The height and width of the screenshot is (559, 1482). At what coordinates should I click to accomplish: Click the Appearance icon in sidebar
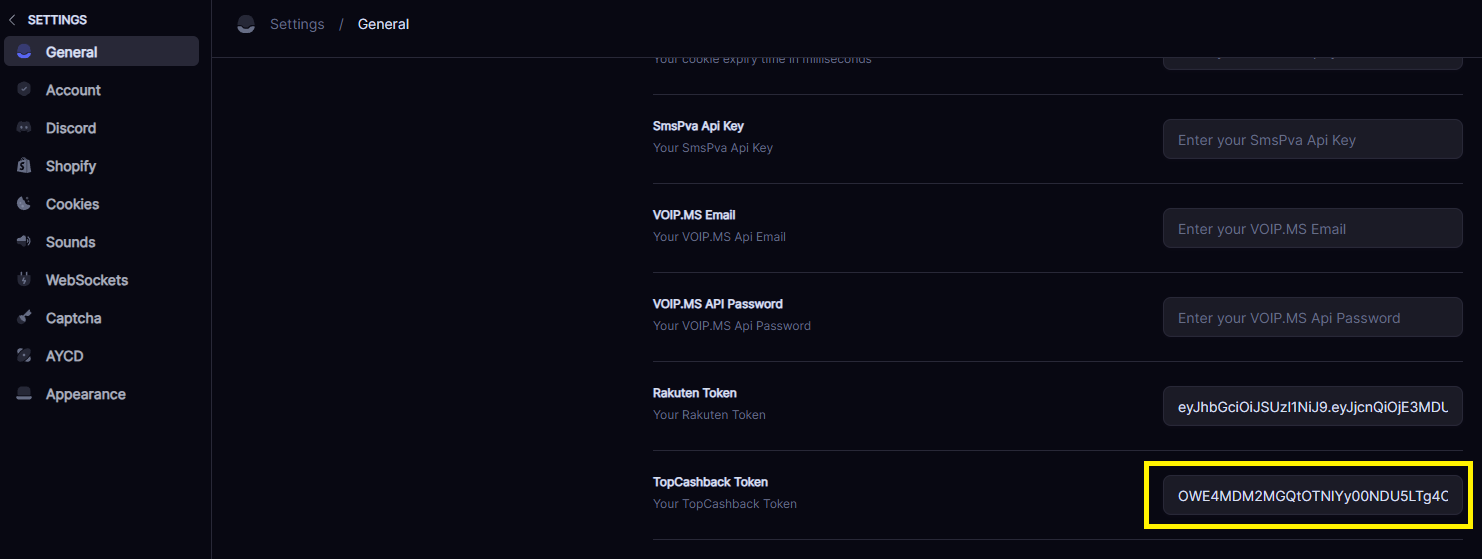tap(24, 394)
